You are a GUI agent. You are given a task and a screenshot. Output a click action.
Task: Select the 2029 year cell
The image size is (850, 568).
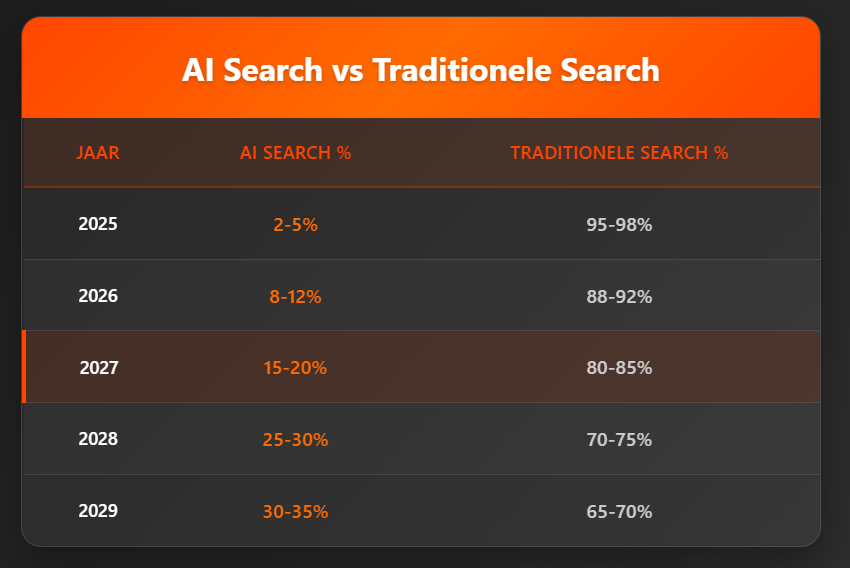(98, 511)
